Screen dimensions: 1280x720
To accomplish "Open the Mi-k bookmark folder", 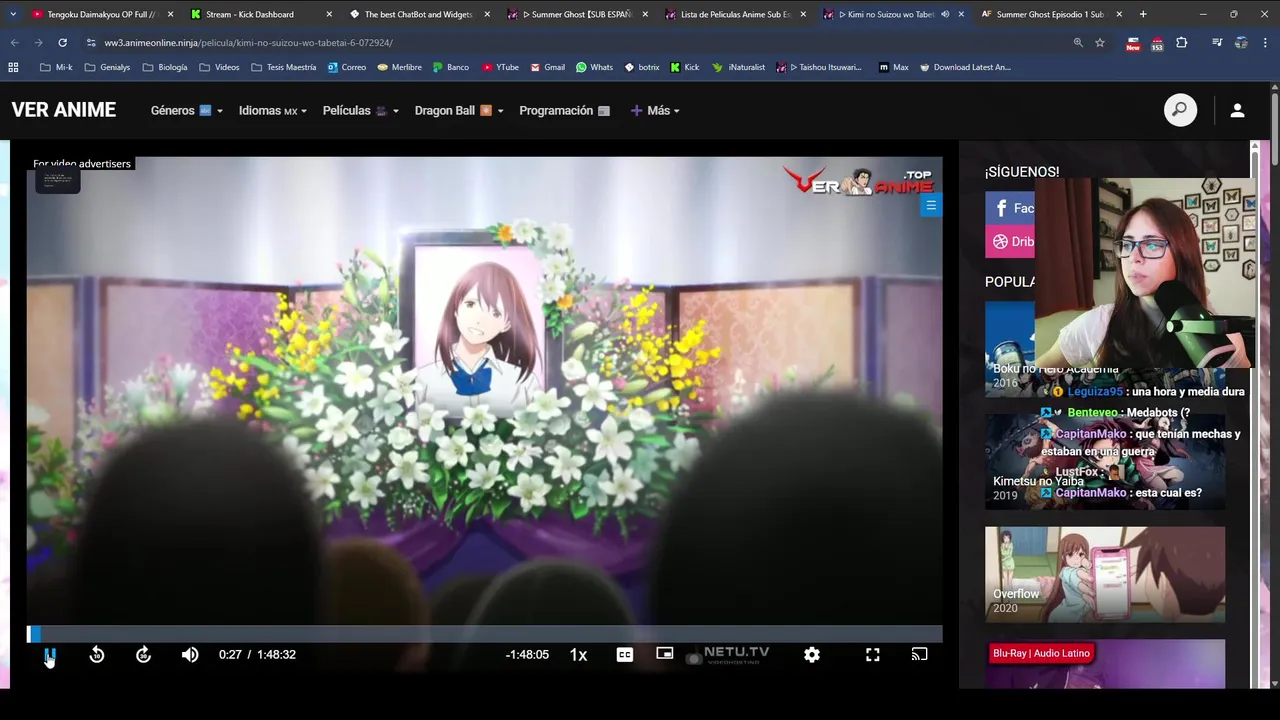I will click(56, 67).
